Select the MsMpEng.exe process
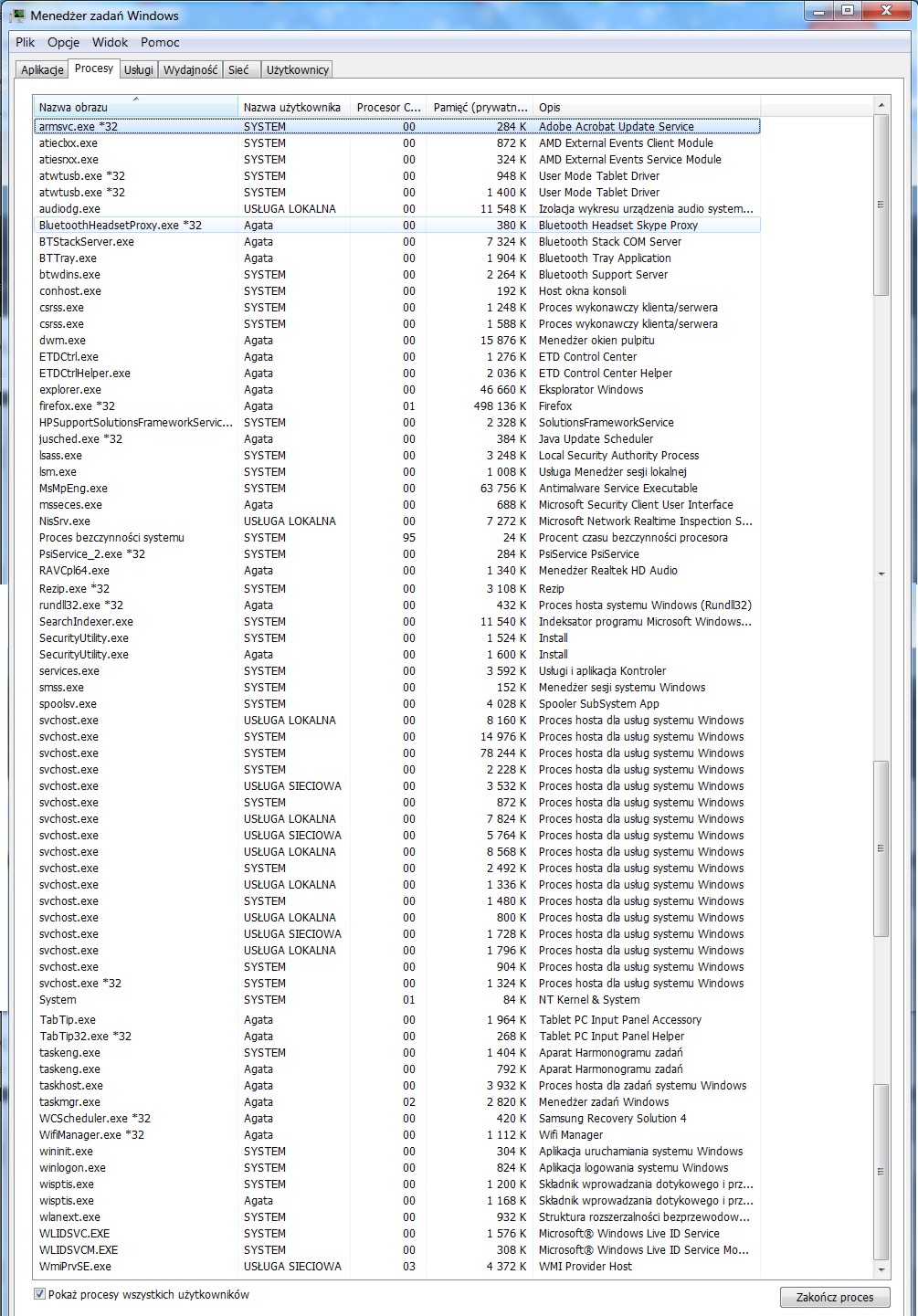The height and width of the screenshot is (1316, 918). tap(396, 489)
